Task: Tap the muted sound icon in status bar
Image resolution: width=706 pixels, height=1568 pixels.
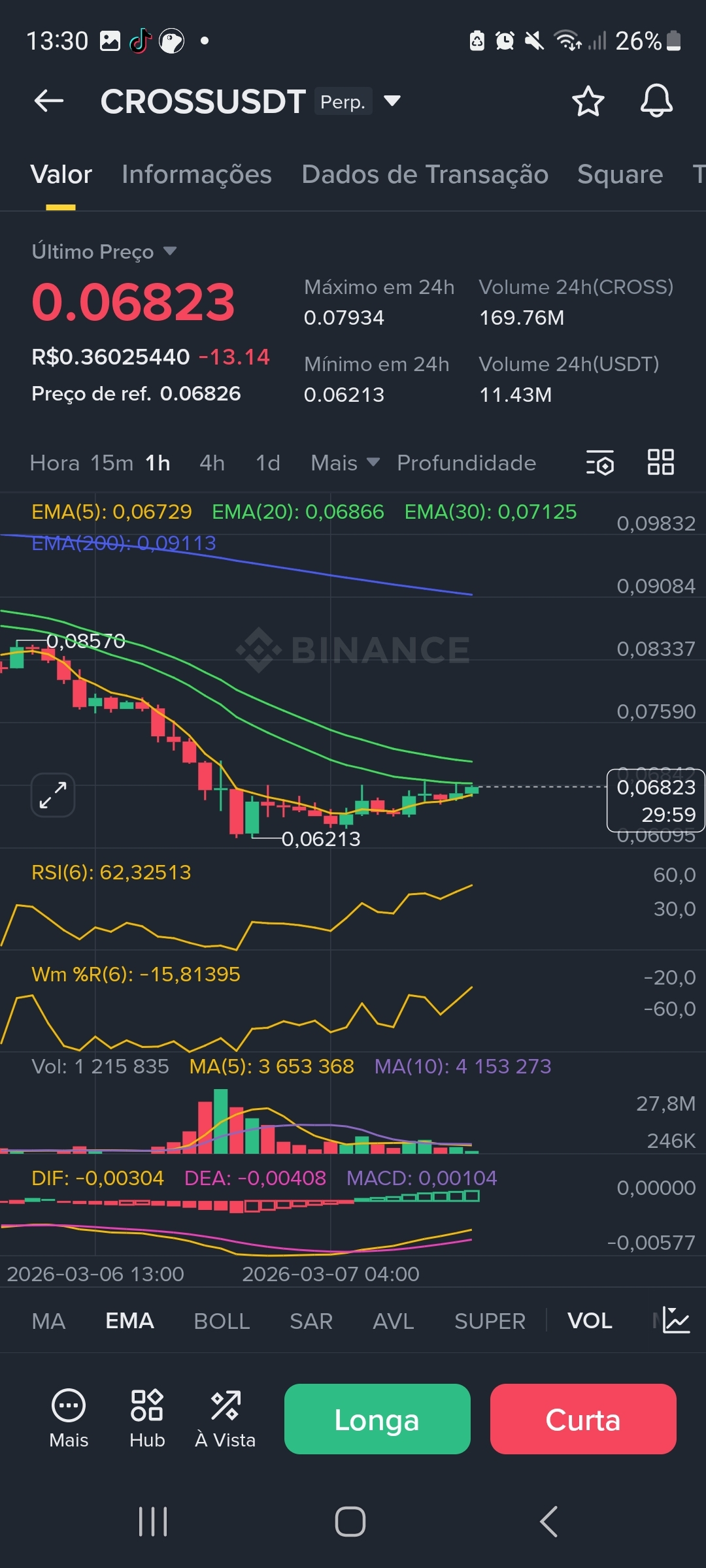Action: click(534, 41)
